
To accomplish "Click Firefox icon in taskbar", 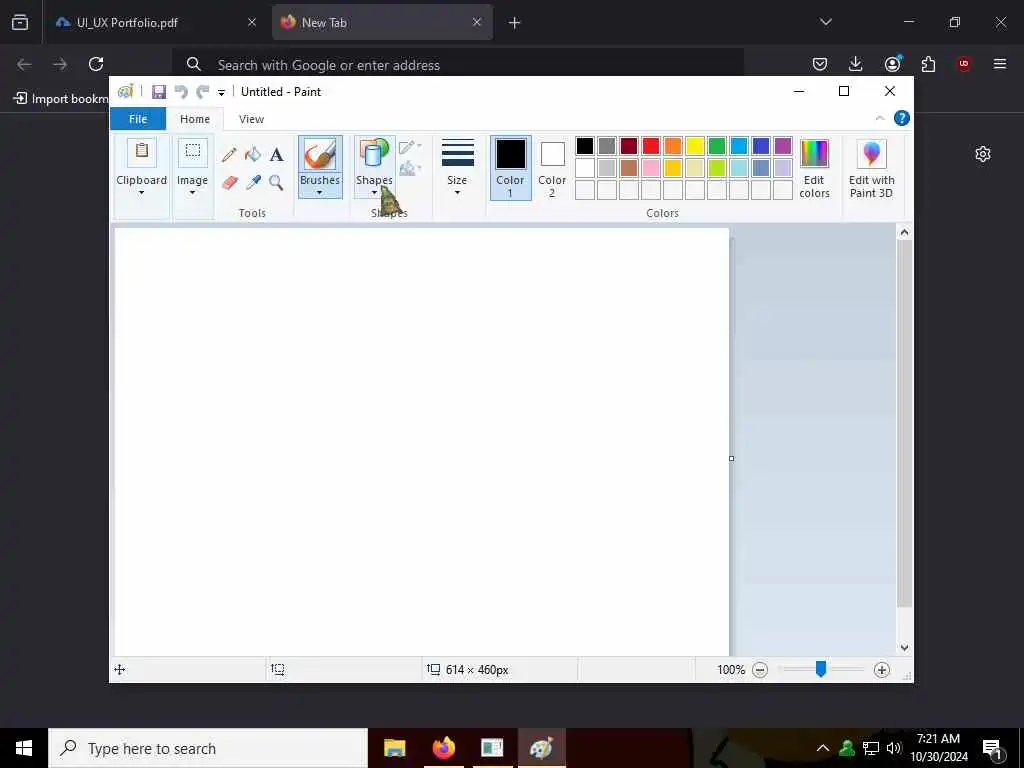I will point(443,748).
